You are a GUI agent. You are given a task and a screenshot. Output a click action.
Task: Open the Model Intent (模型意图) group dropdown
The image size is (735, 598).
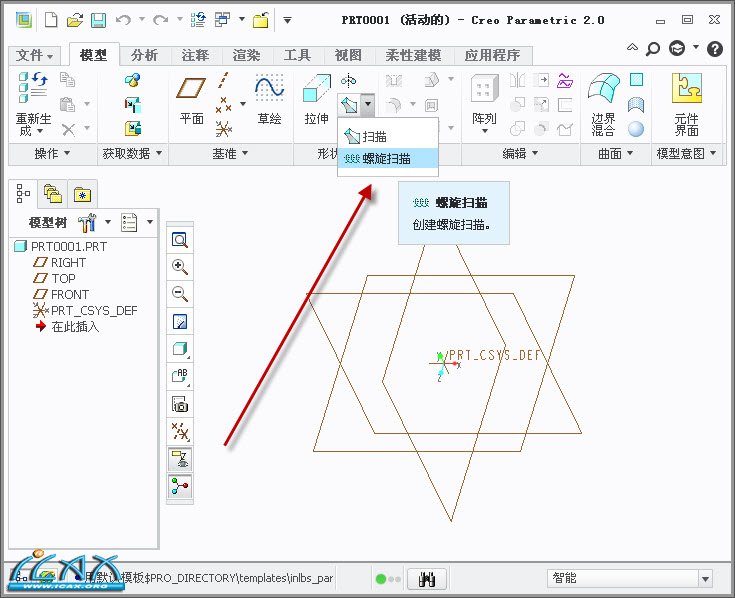pyautogui.click(x=686, y=153)
